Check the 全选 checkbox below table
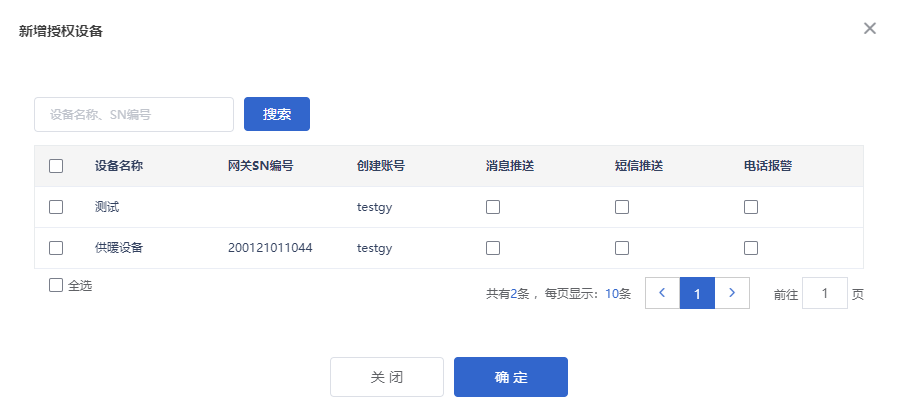 point(56,285)
